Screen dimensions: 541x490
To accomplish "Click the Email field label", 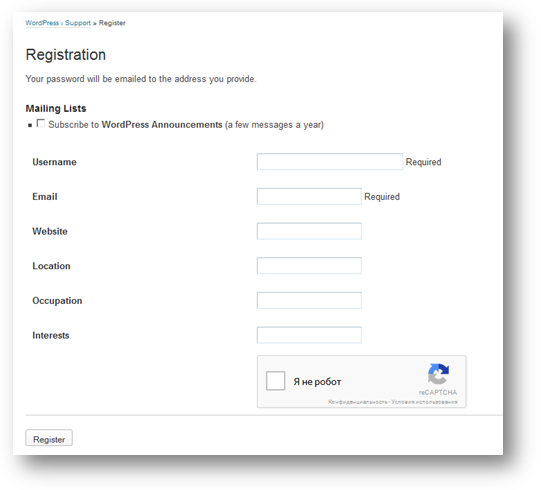I will [45, 197].
